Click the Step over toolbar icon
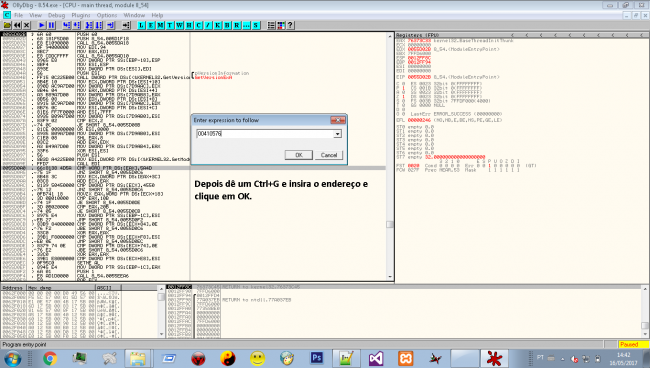Image resolution: width=650 pixels, height=368 pixels. tap(76, 25)
